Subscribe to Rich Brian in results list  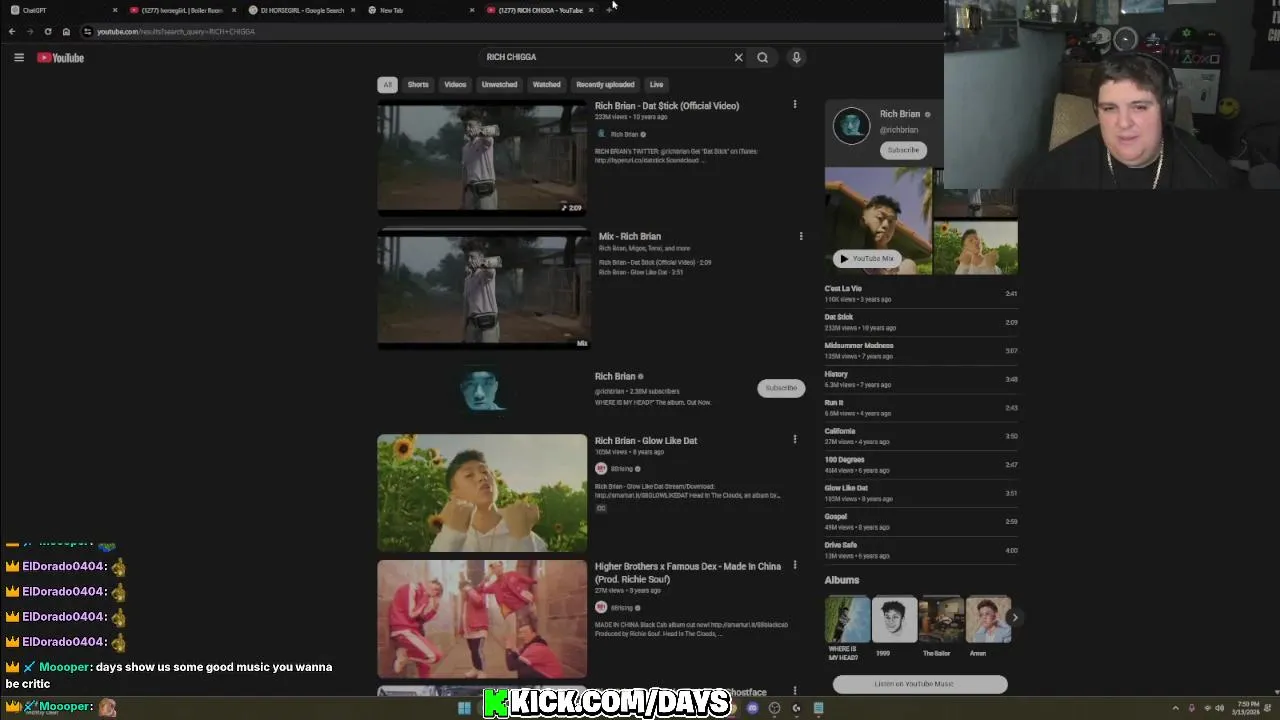(781, 388)
